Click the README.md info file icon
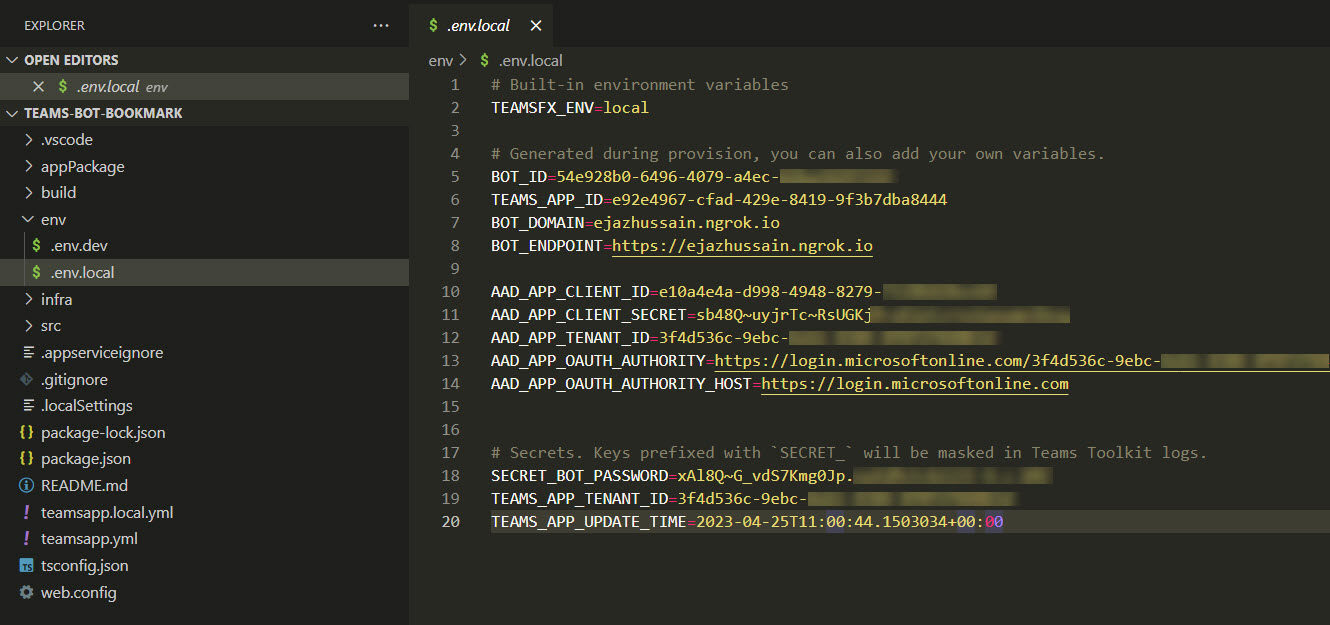This screenshot has height=625, width=1330. pos(27,486)
